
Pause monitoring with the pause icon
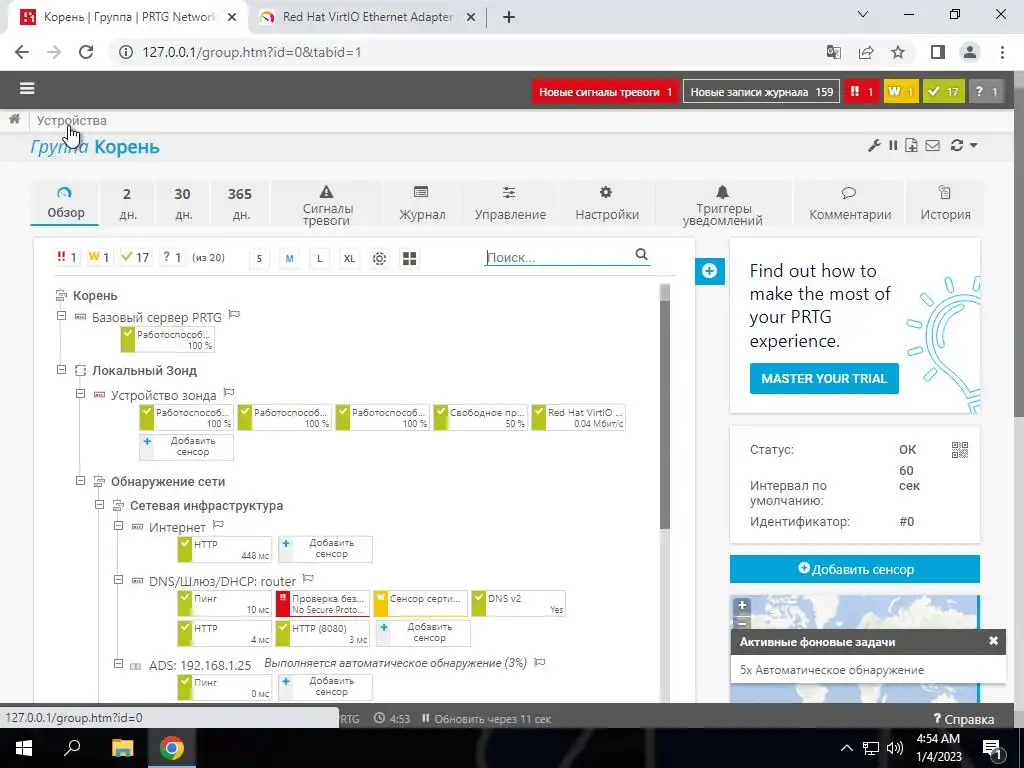893,145
